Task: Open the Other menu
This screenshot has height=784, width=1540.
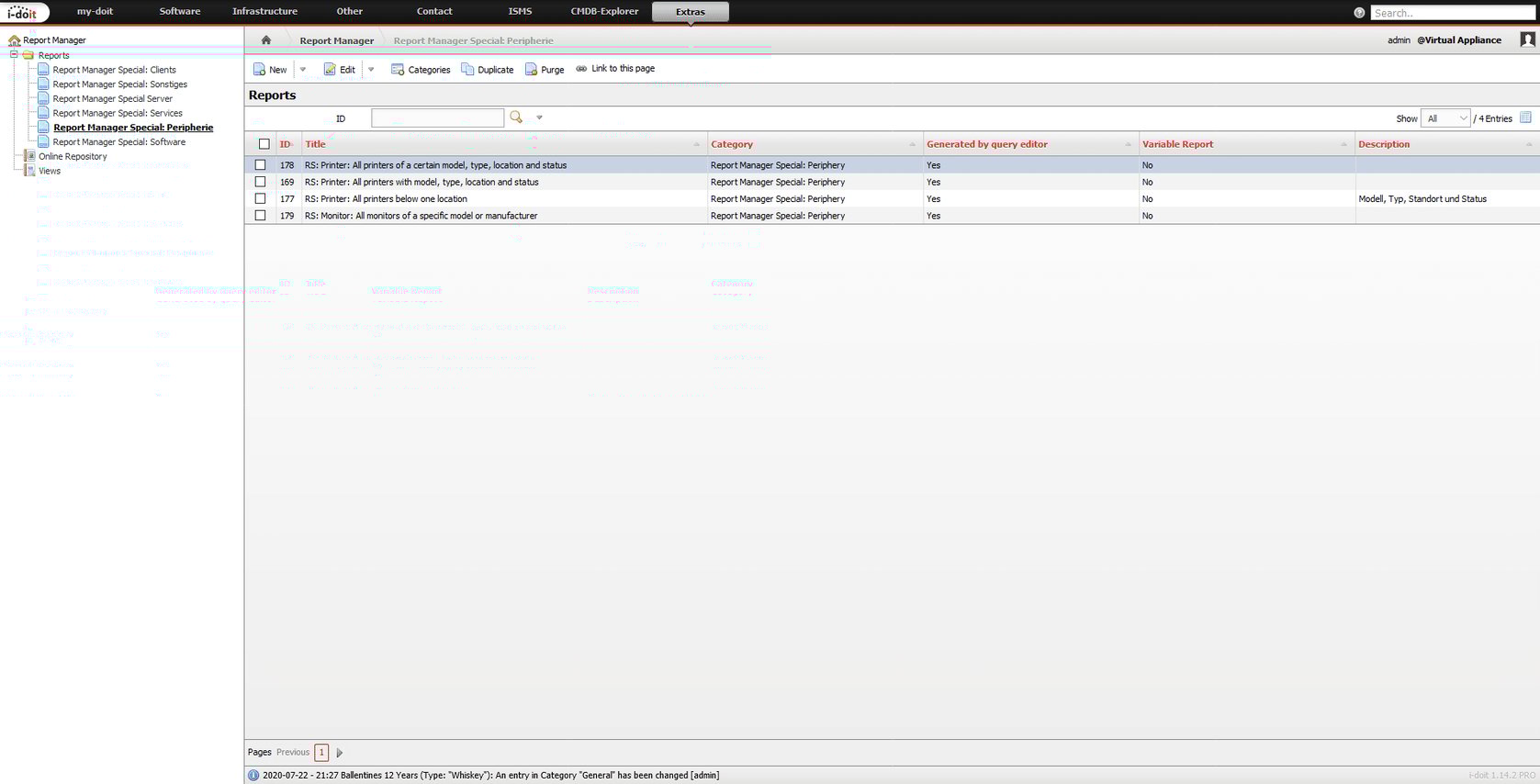Action: pos(350,12)
